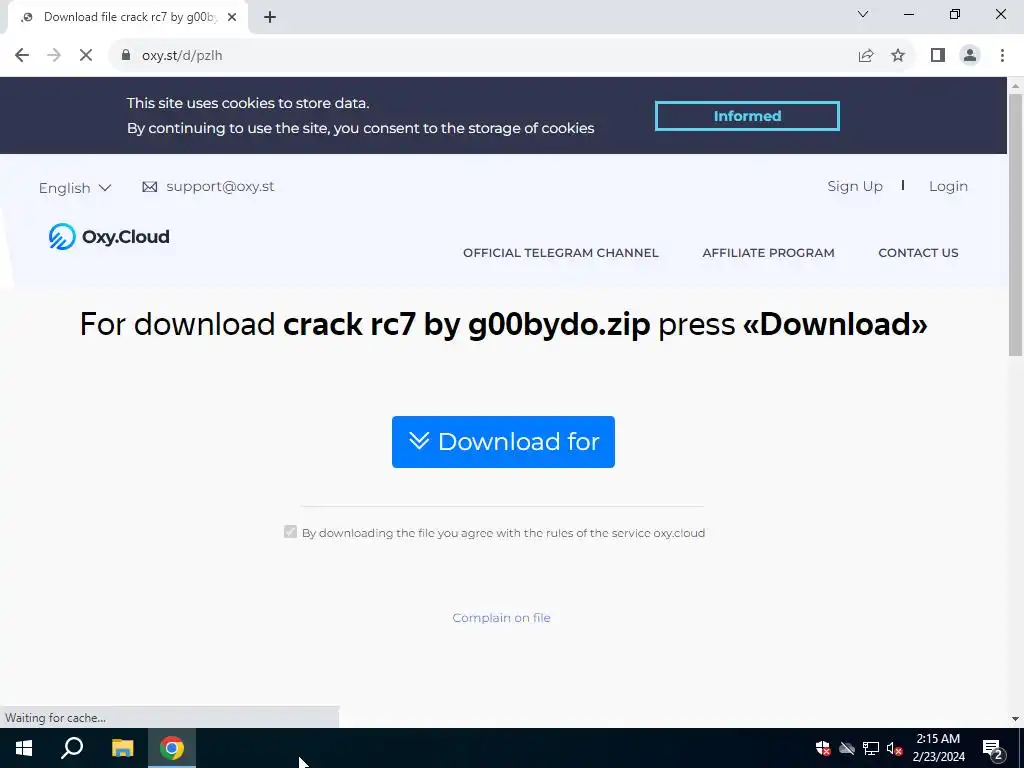Open Windows taskbar search

pyautogui.click(x=72, y=748)
